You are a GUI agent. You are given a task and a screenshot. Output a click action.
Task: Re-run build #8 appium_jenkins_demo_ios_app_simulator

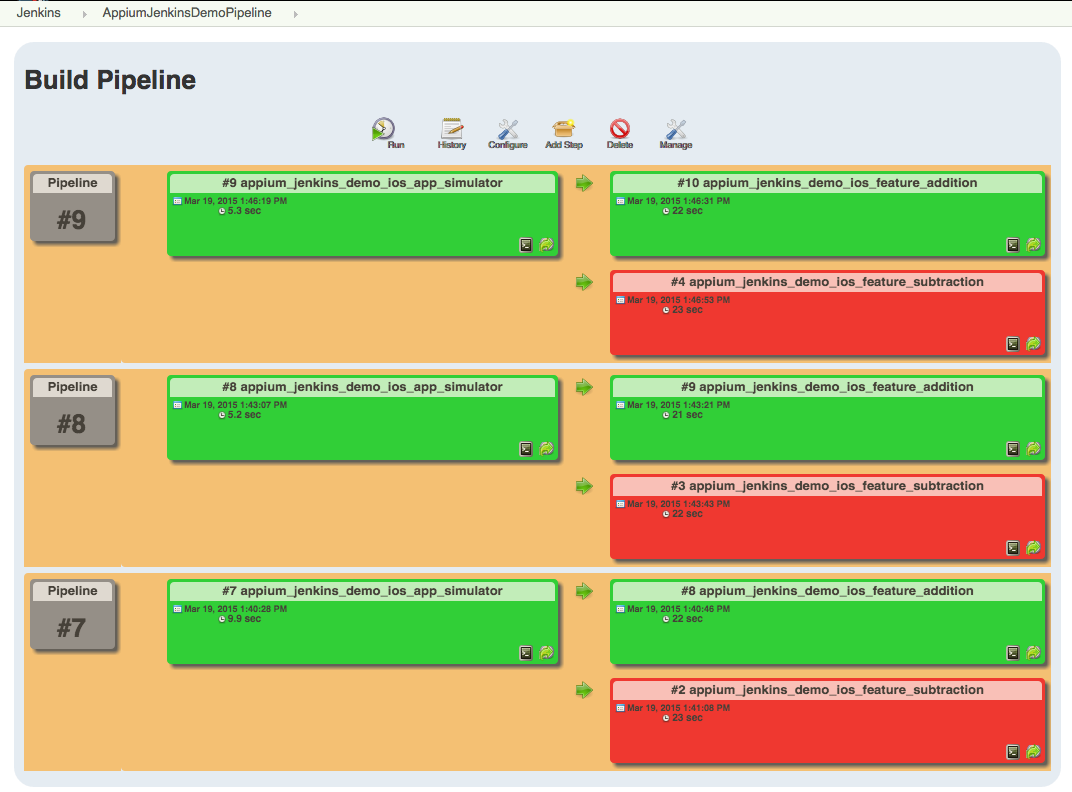point(547,449)
